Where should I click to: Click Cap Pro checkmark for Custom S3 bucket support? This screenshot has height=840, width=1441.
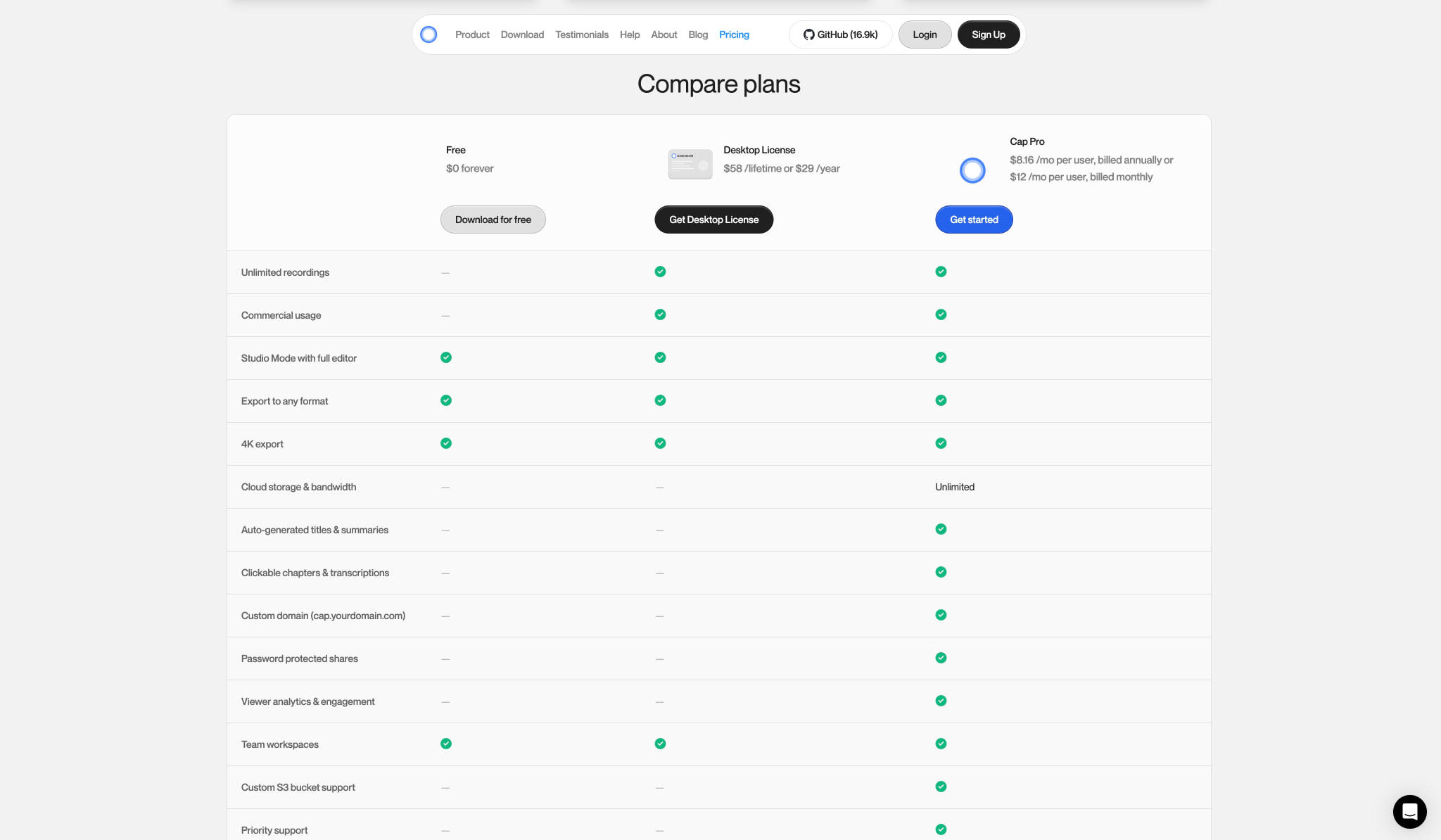click(x=941, y=787)
